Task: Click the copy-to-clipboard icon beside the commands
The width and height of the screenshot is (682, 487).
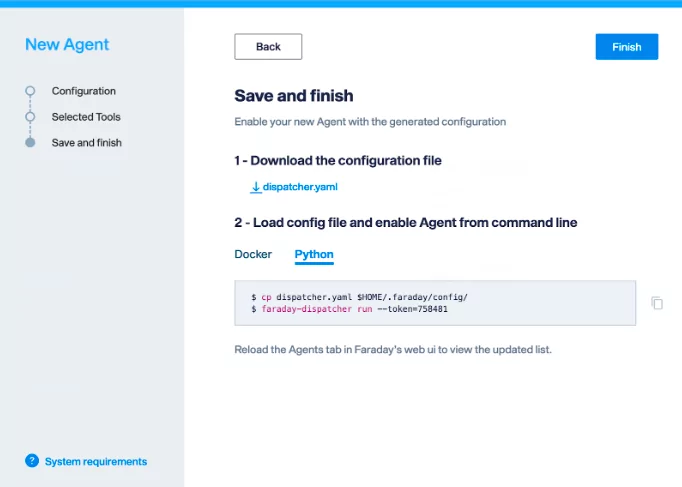Action: [x=657, y=303]
